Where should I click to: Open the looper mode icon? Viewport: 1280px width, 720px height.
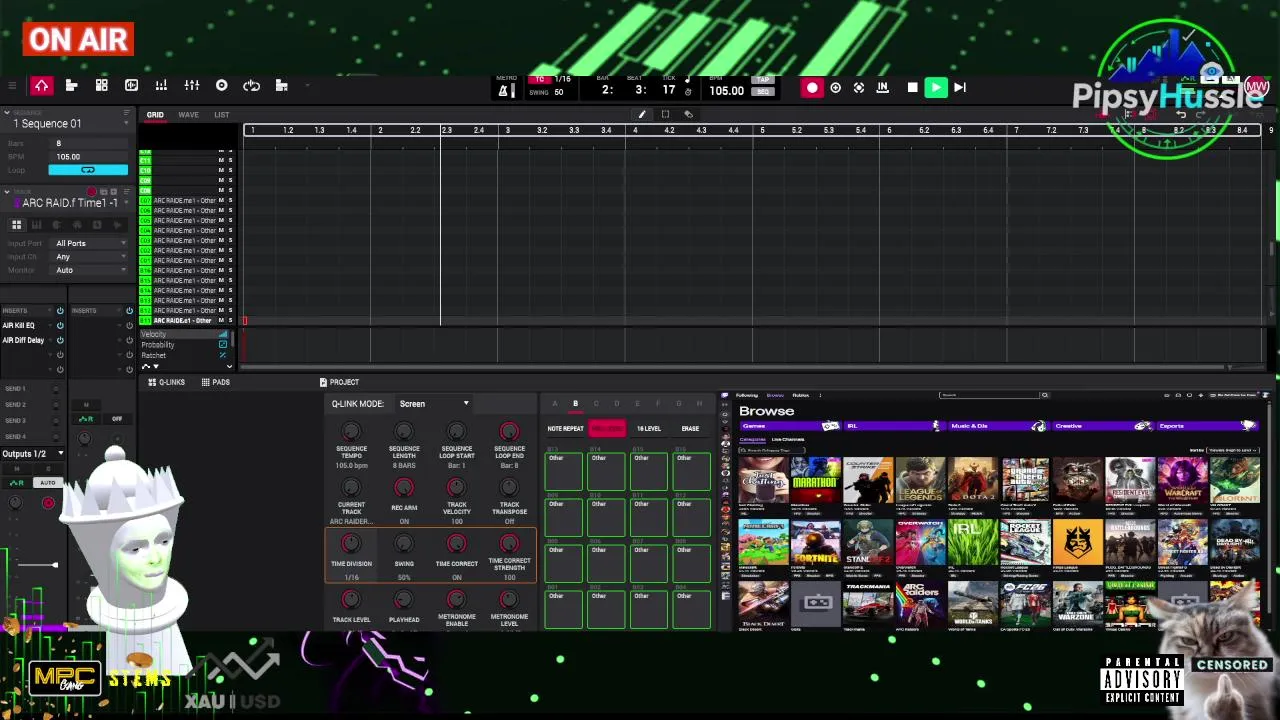click(252, 86)
